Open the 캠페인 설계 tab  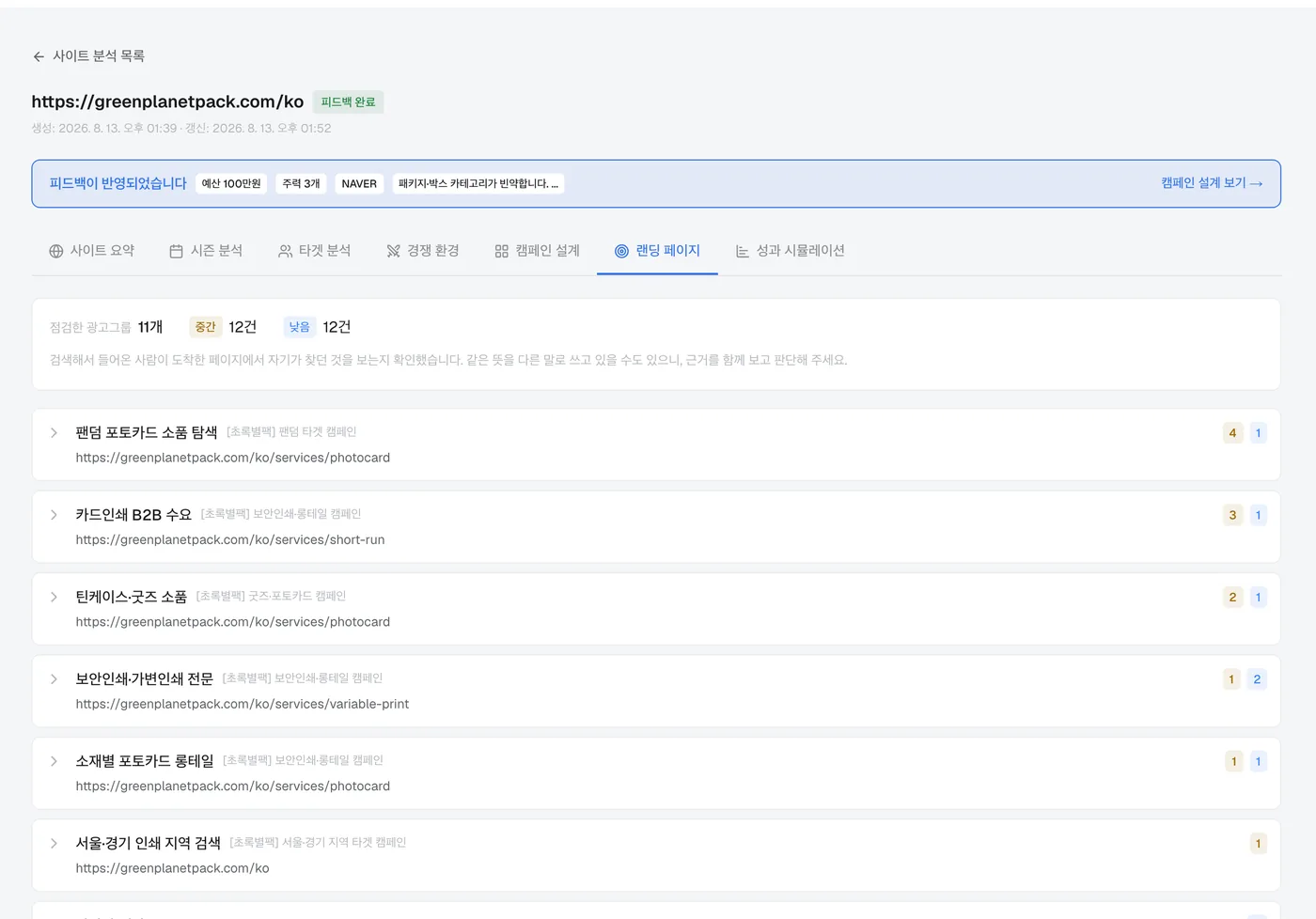coord(537,251)
